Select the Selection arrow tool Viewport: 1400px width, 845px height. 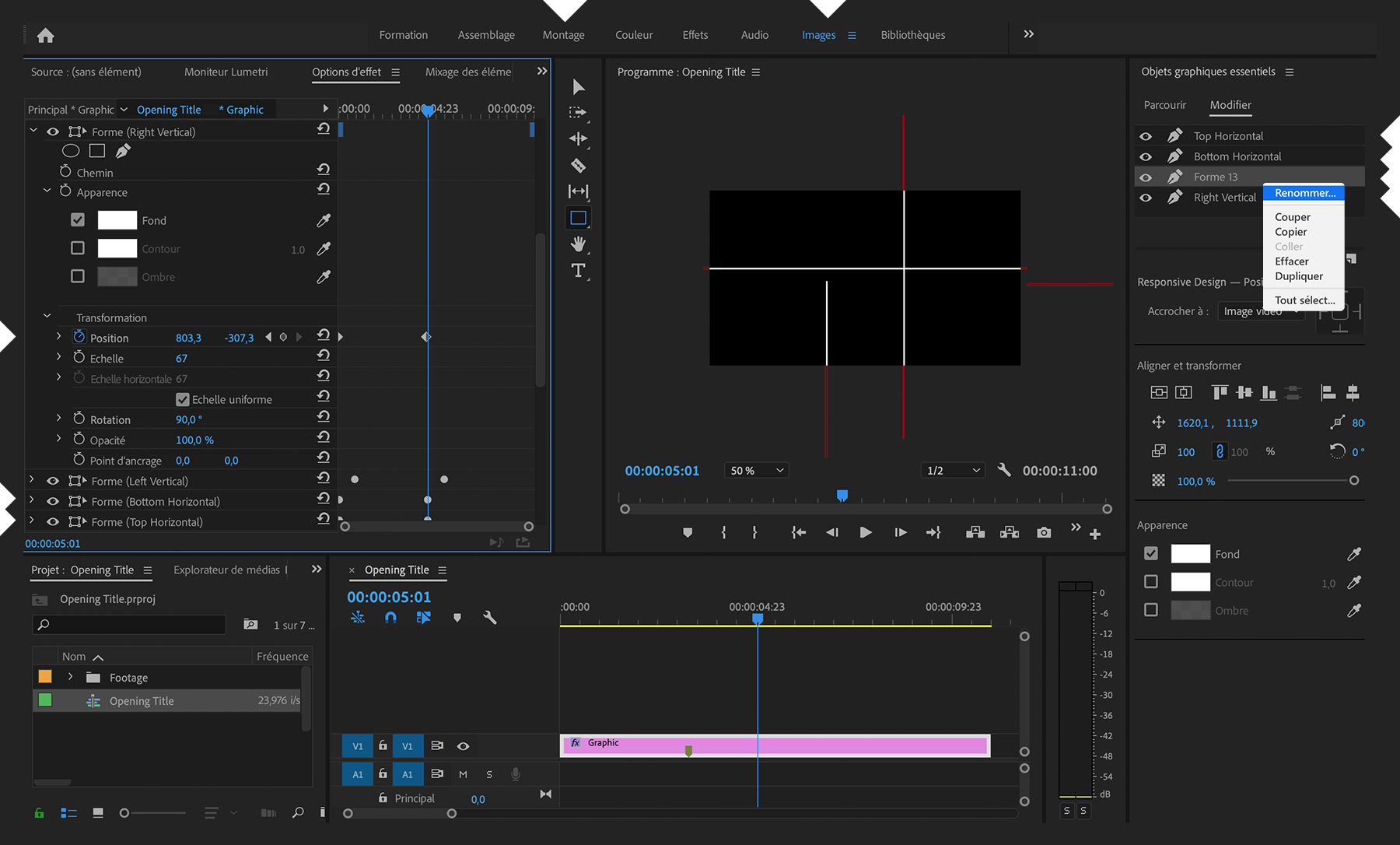578,87
